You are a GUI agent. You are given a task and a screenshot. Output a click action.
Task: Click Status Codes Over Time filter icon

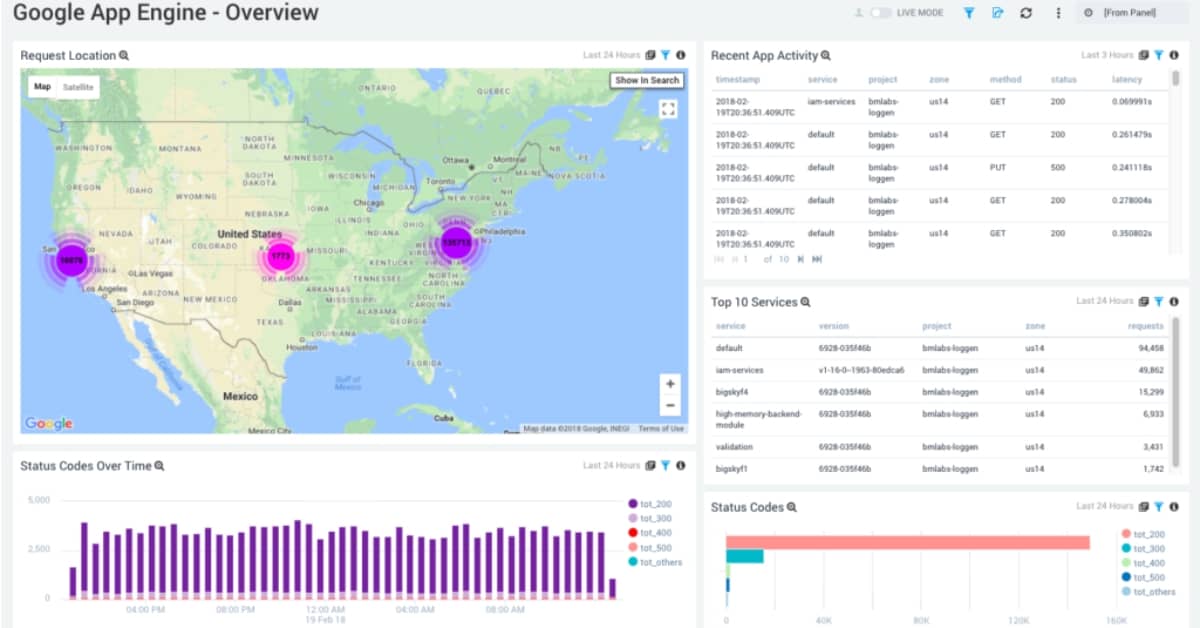point(665,465)
